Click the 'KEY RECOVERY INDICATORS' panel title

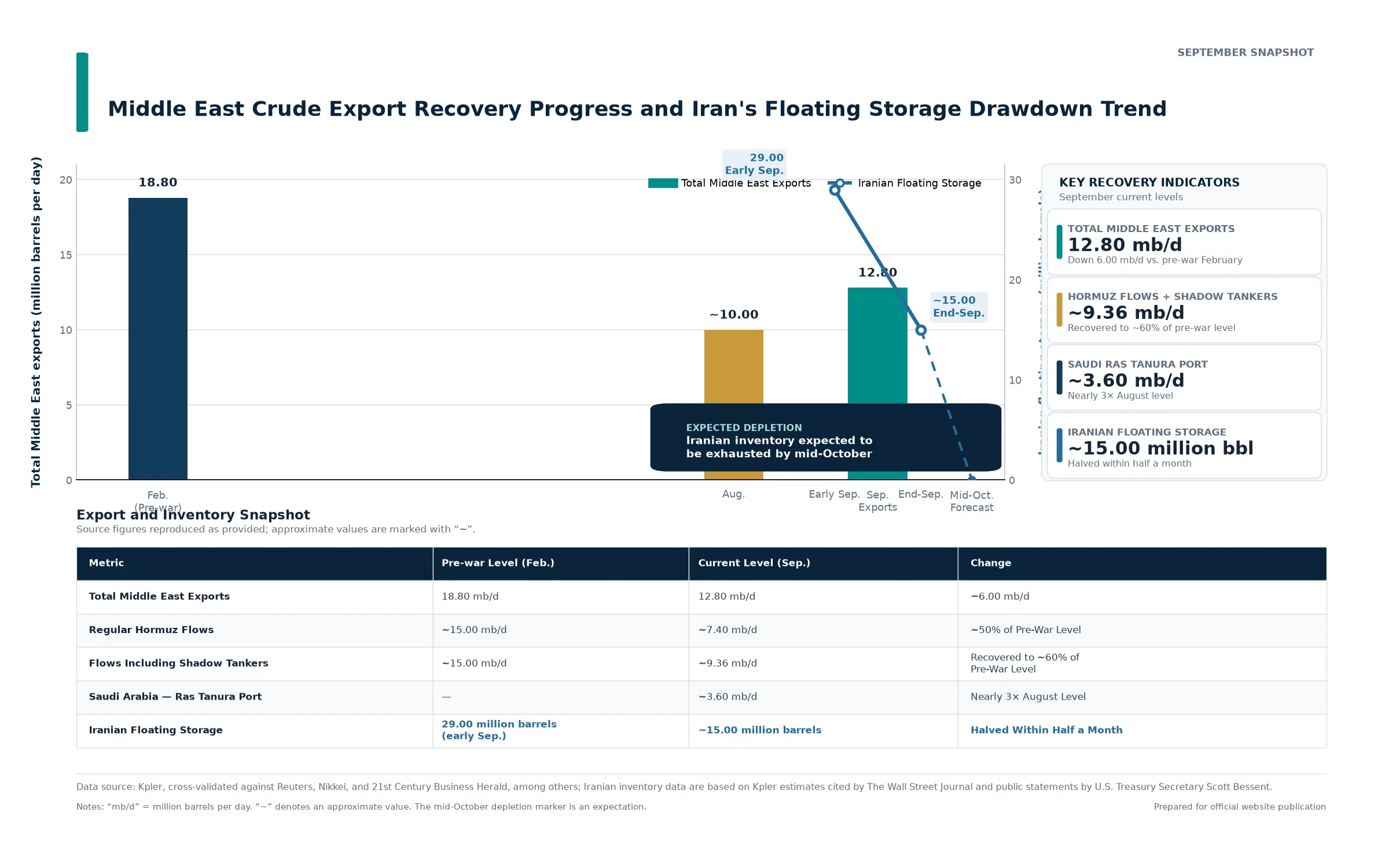[x=1149, y=183]
